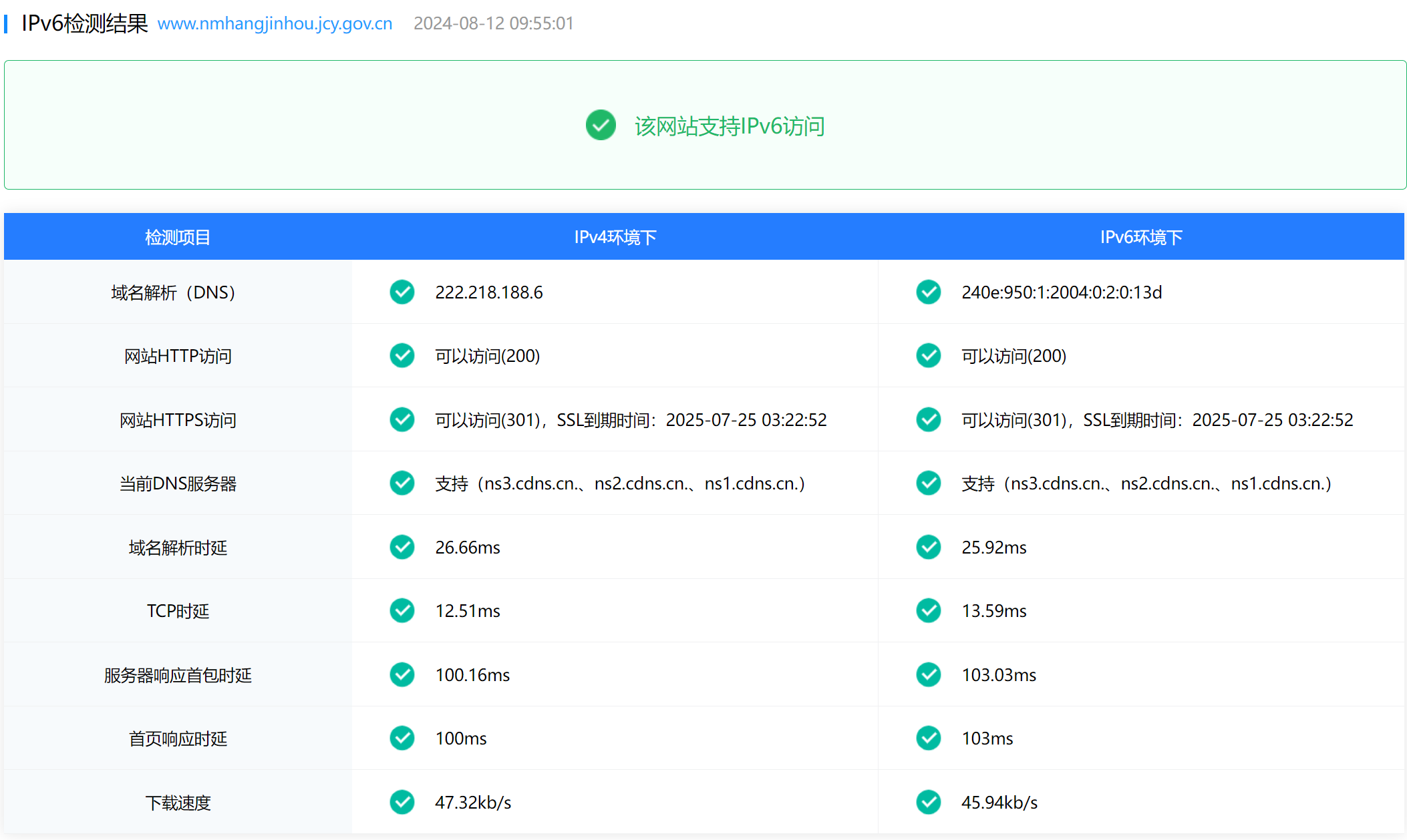Click the IPv6 download speed check icon
Screen dimensions: 1407x840
tap(929, 802)
